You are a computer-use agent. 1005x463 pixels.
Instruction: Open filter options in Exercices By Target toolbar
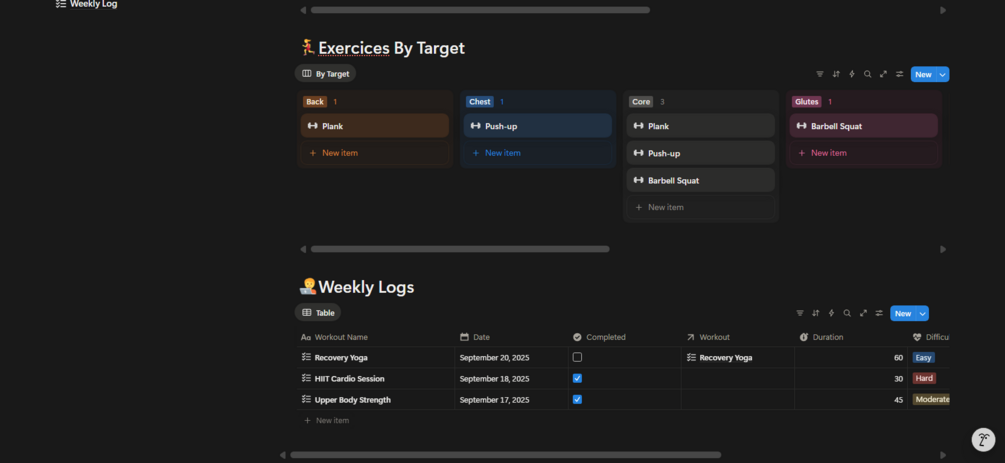pyautogui.click(x=820, y=74)
